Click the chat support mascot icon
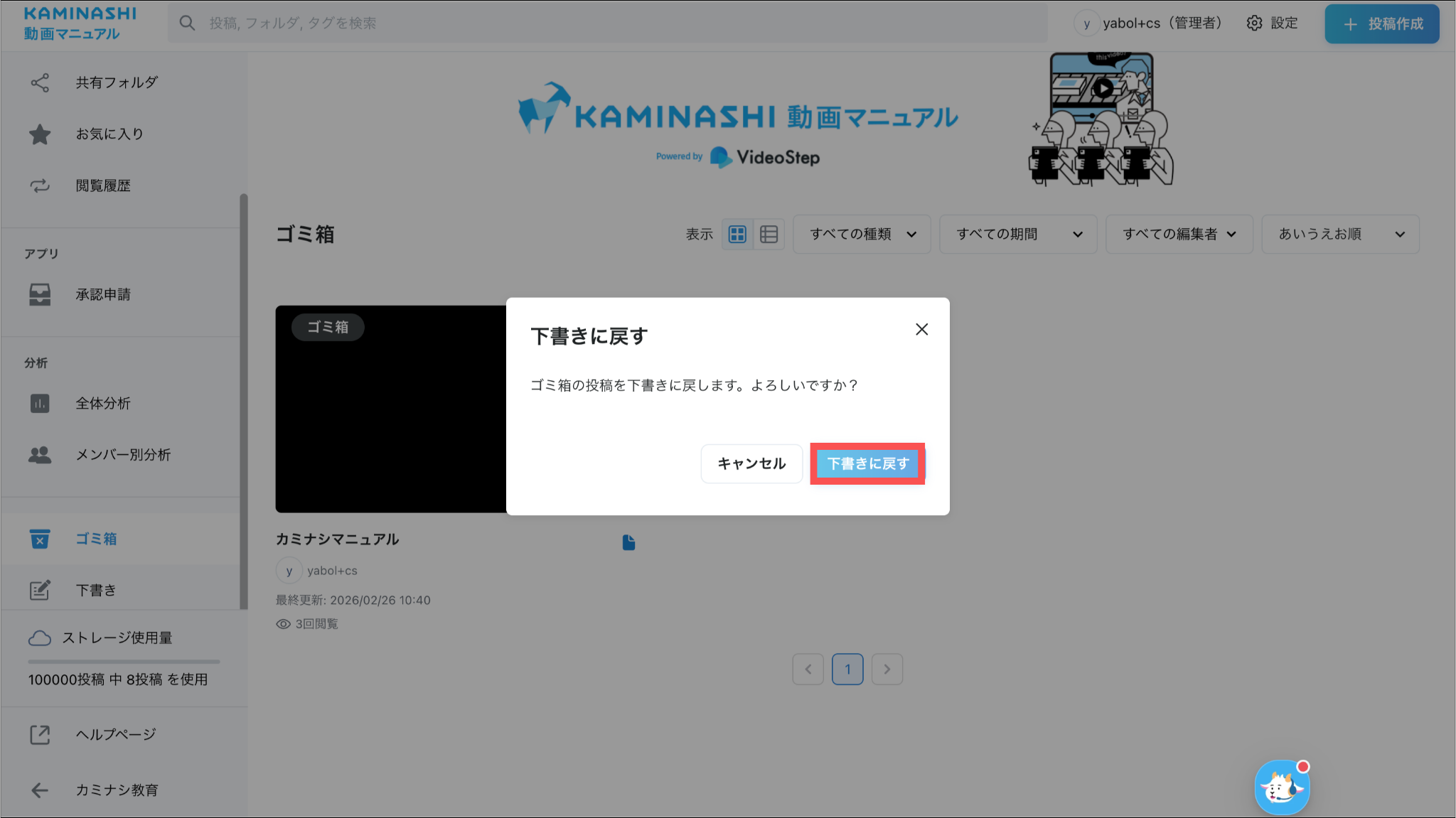Image resolution: width=1456 pixels, height=818 pixels. (x=1281, y=787)
